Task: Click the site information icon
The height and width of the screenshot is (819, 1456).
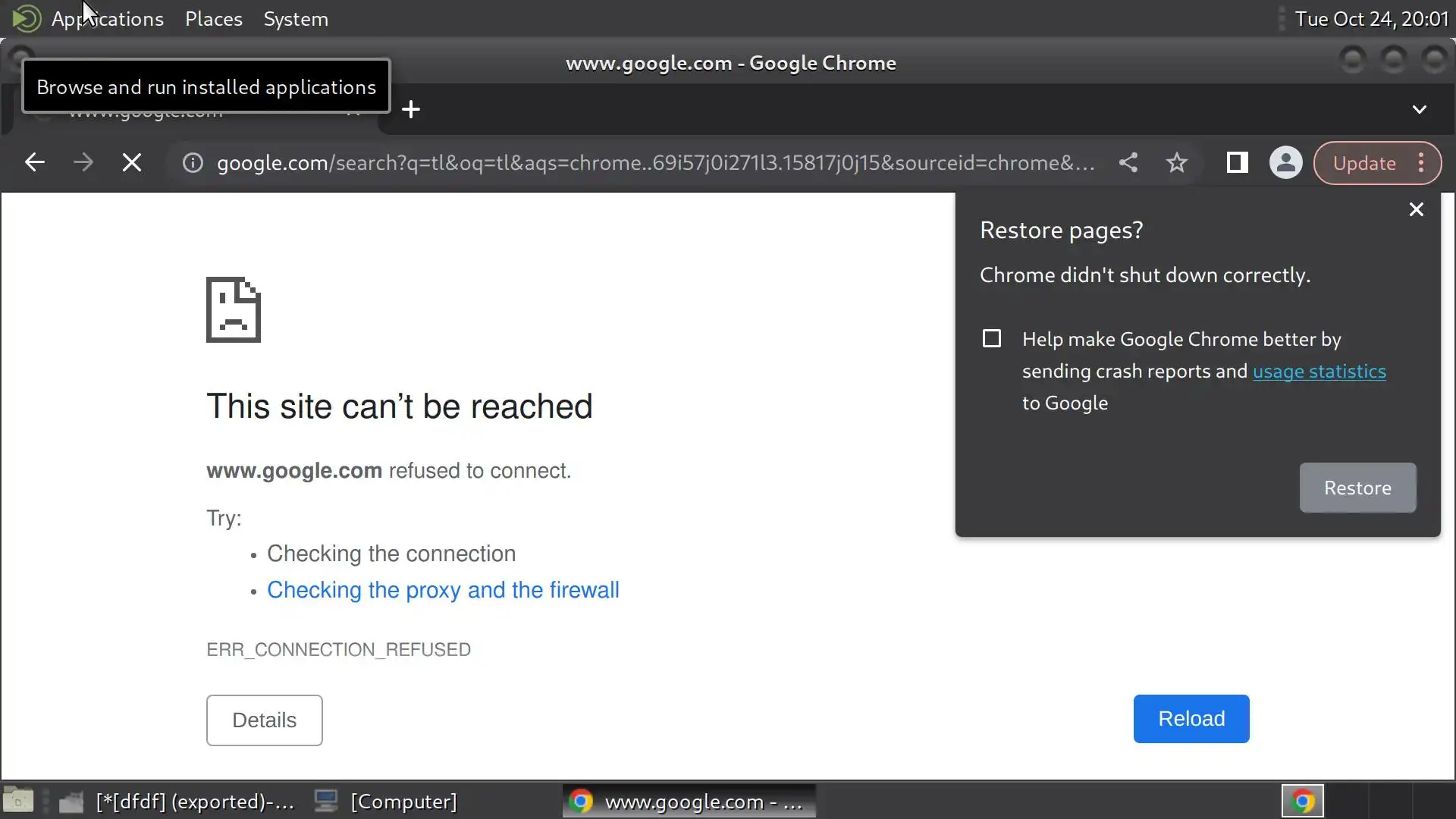Action: [193, 163]
